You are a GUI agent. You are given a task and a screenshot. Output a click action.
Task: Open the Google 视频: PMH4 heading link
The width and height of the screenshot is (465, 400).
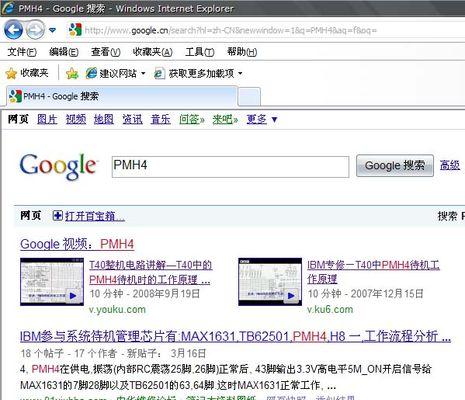[77, 244]
